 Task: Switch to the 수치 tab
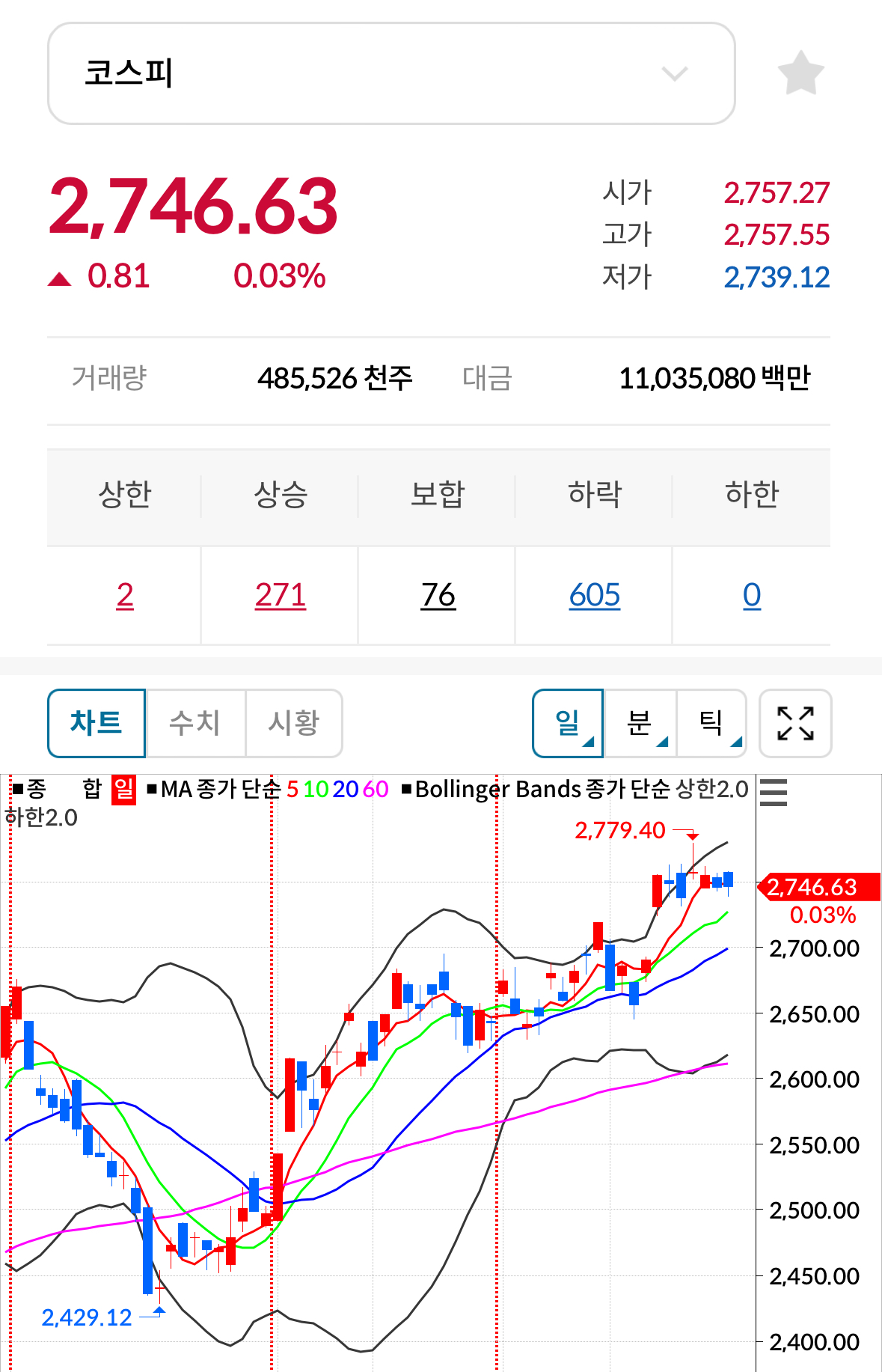(x=195, y=723)
